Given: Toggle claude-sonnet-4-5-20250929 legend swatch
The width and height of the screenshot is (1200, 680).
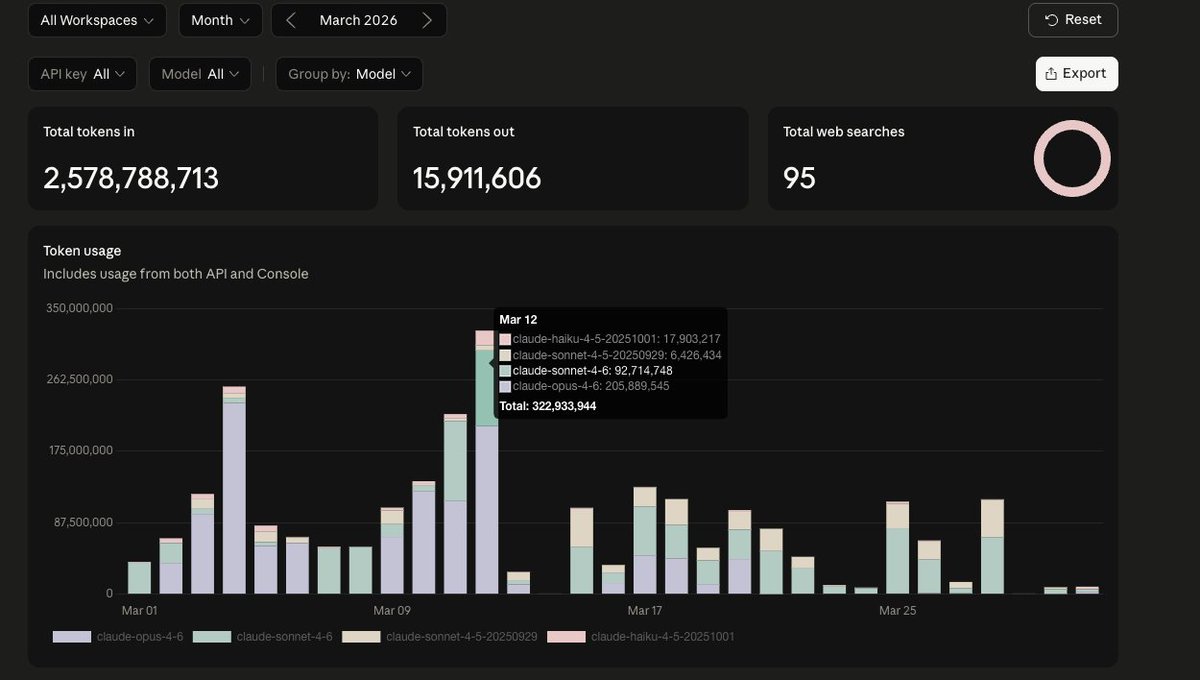Looking at the screenshot, I should pyautogui.click(x=361, y=636).
